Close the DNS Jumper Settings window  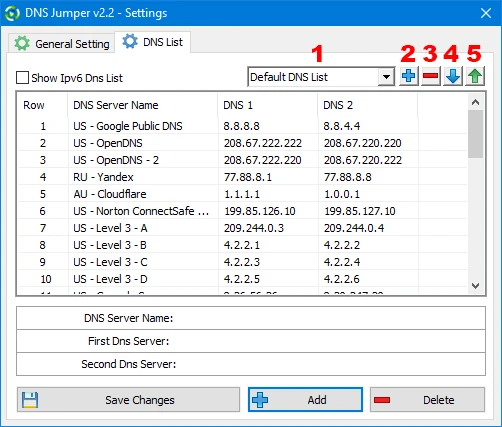486,13
